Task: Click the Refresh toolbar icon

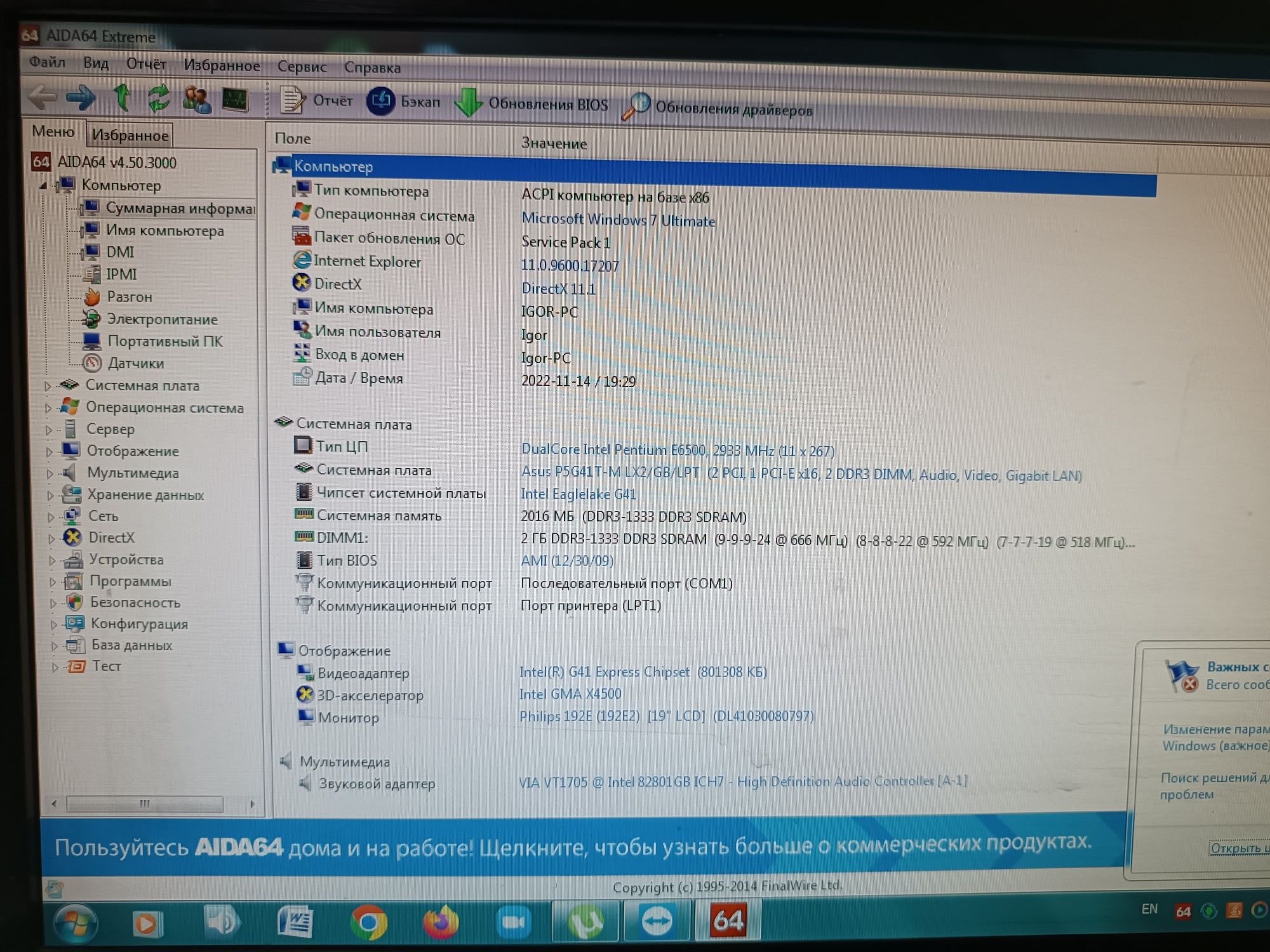Action: click(x=159, y=98)
